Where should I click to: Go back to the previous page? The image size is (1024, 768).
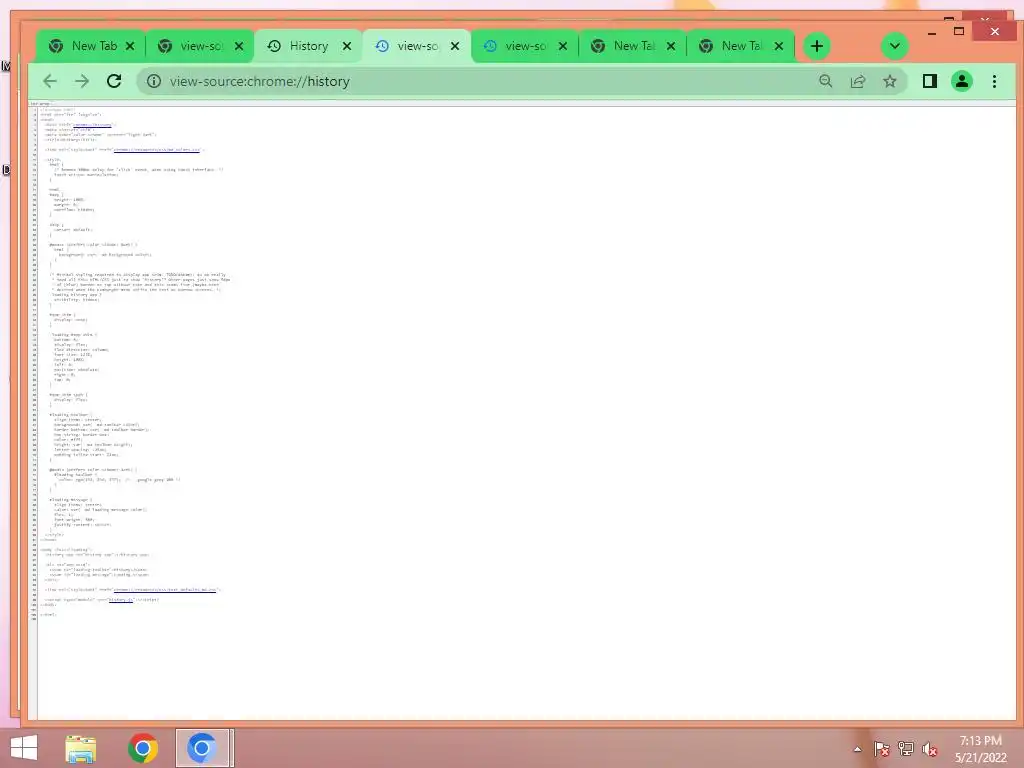tap(50, 82)
